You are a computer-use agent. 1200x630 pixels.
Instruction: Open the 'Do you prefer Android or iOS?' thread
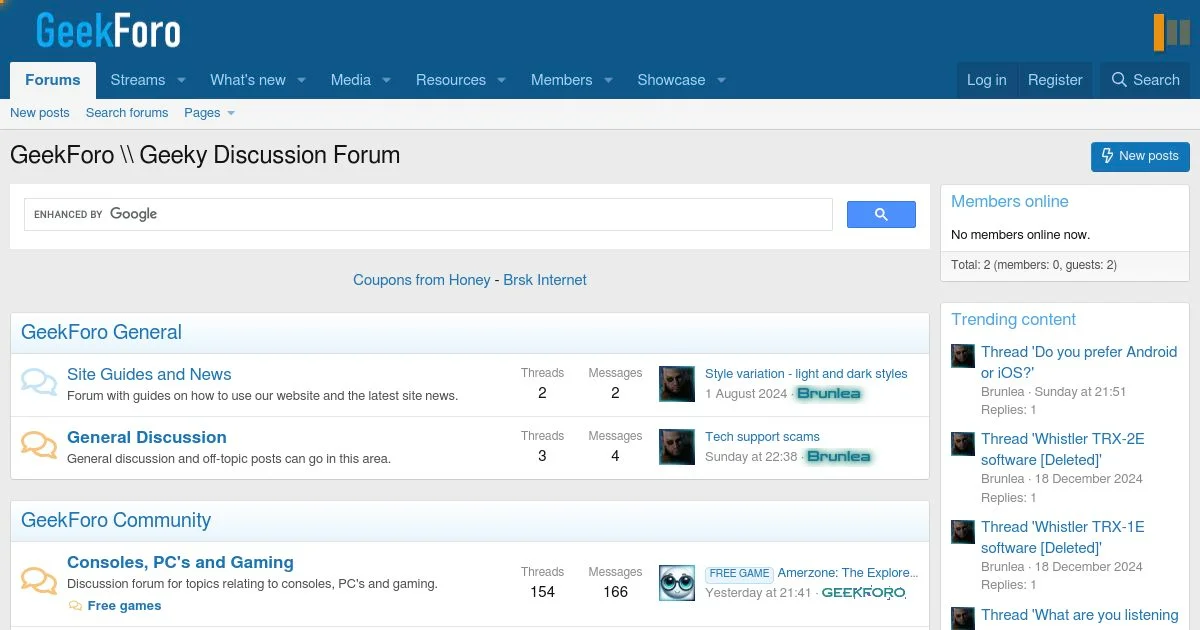pos(1079,362)
